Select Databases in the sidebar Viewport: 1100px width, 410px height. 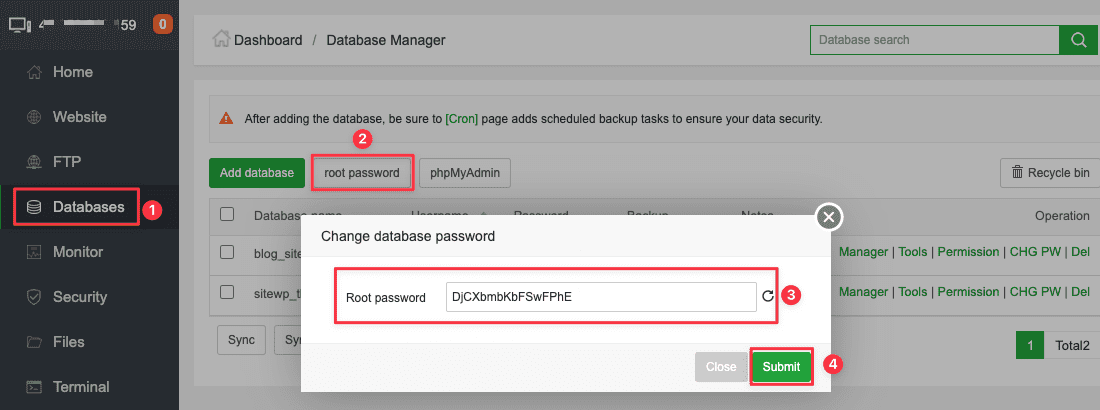pyautogui.click(x=89, y=207)
